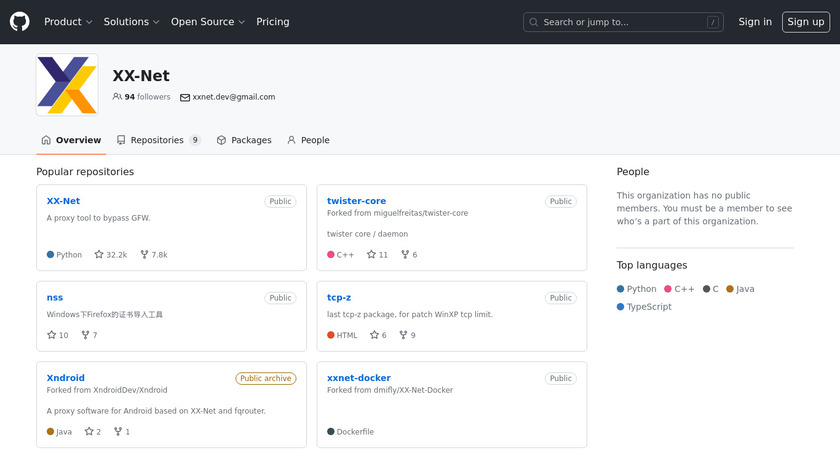Filter by Python in Top languages
This screenshot has height=472, width=840.
click(x=637, y=289)
